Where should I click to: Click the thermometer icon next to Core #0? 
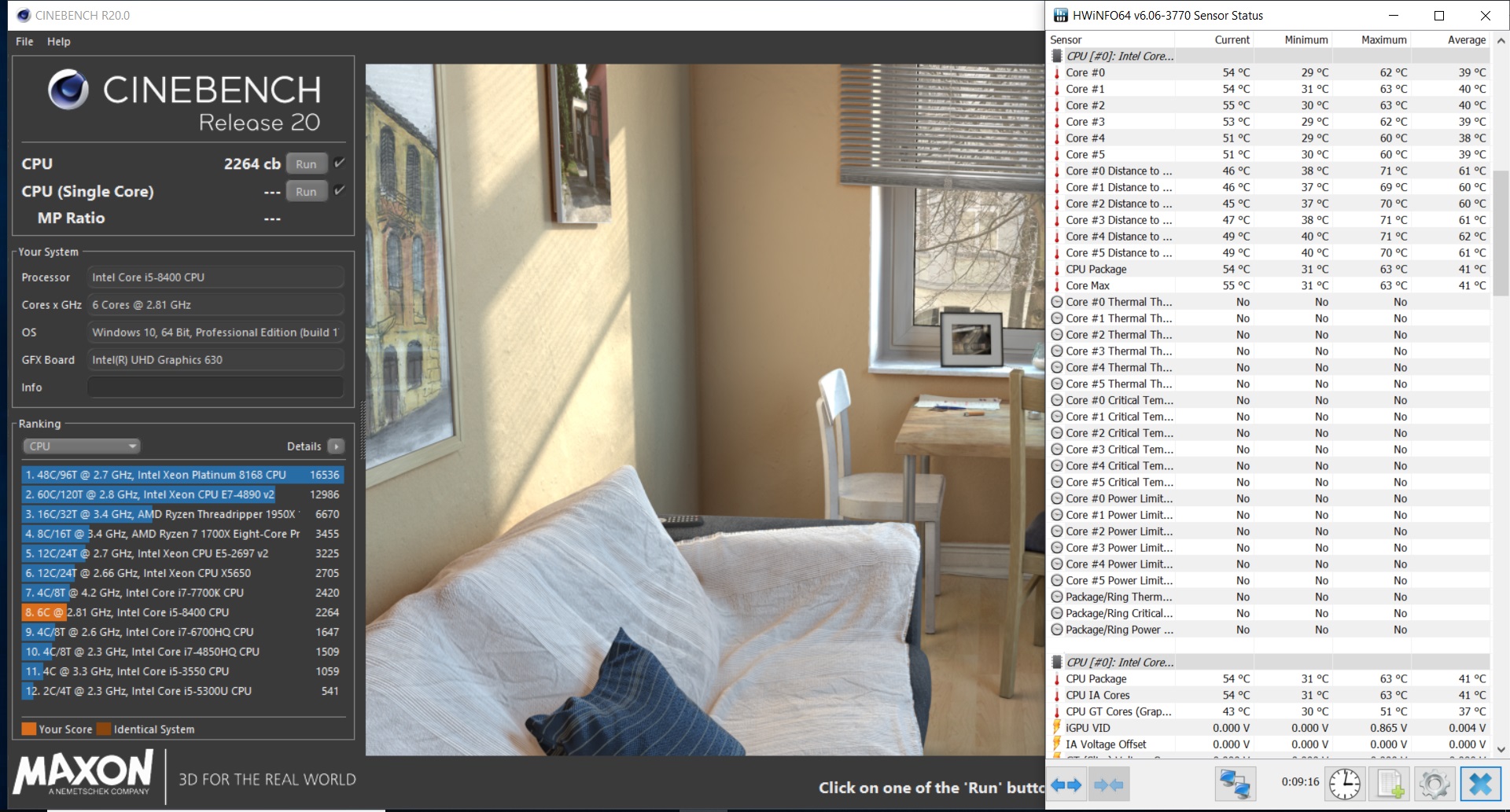(x=1057, y=72)
